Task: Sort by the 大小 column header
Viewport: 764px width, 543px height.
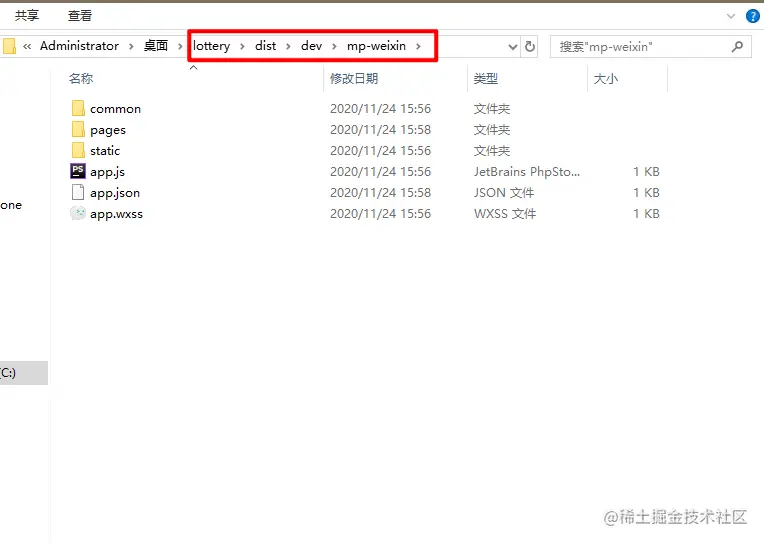Action: pos(606,78)
